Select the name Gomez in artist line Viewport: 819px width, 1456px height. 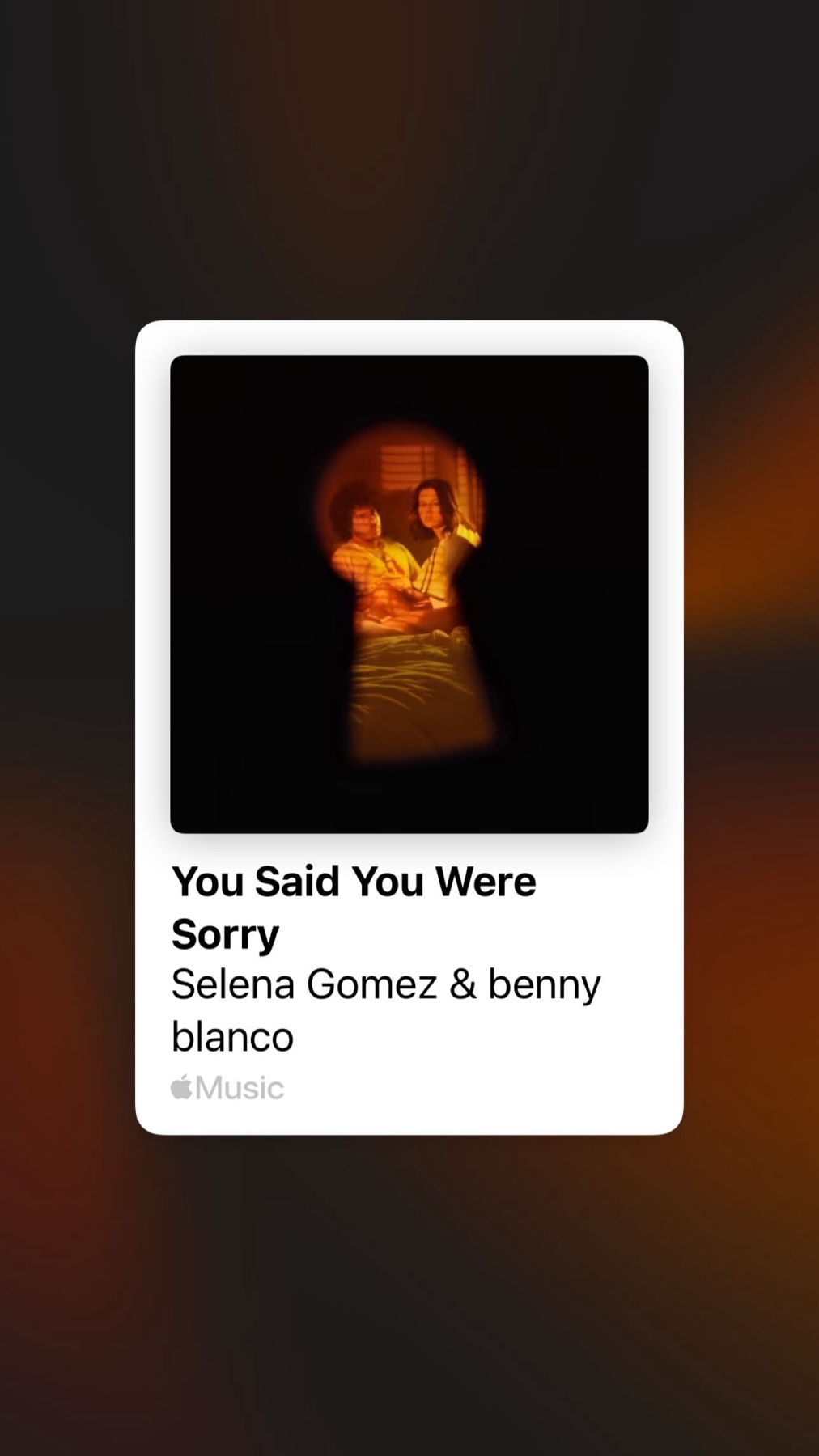(371, 985)
